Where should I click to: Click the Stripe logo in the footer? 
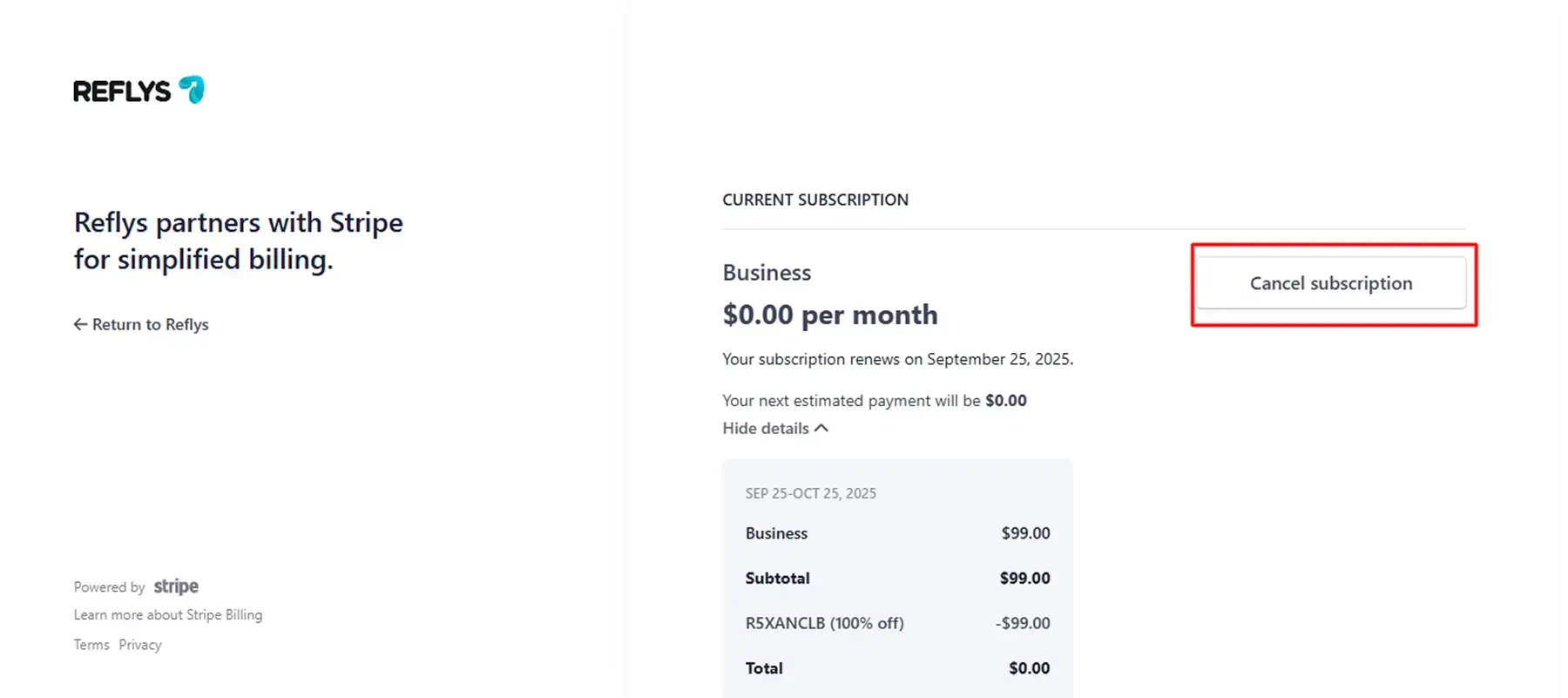tap(176, 586)
